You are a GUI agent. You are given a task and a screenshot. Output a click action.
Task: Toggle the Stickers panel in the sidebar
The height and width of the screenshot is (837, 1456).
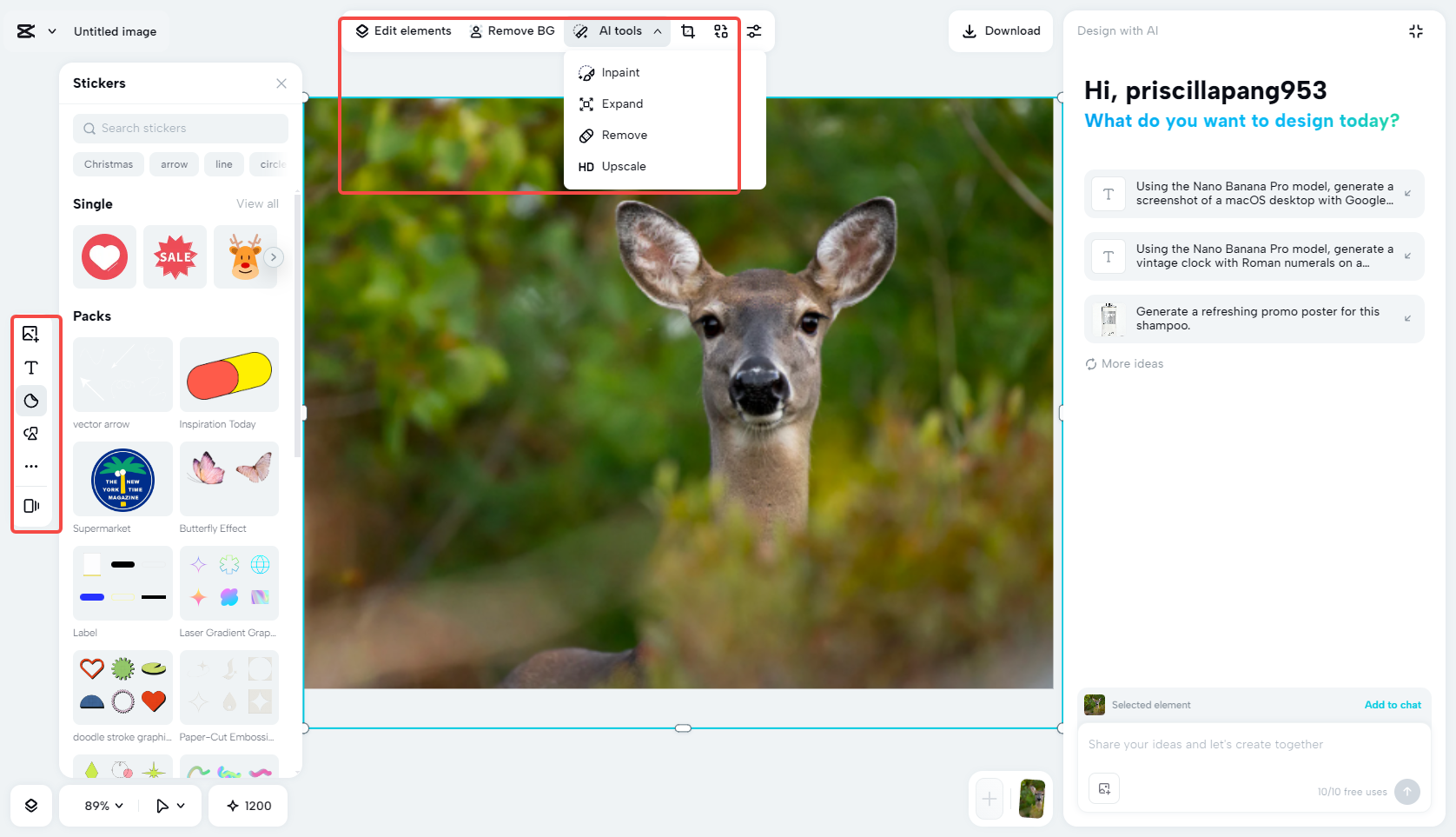[31, 401]
